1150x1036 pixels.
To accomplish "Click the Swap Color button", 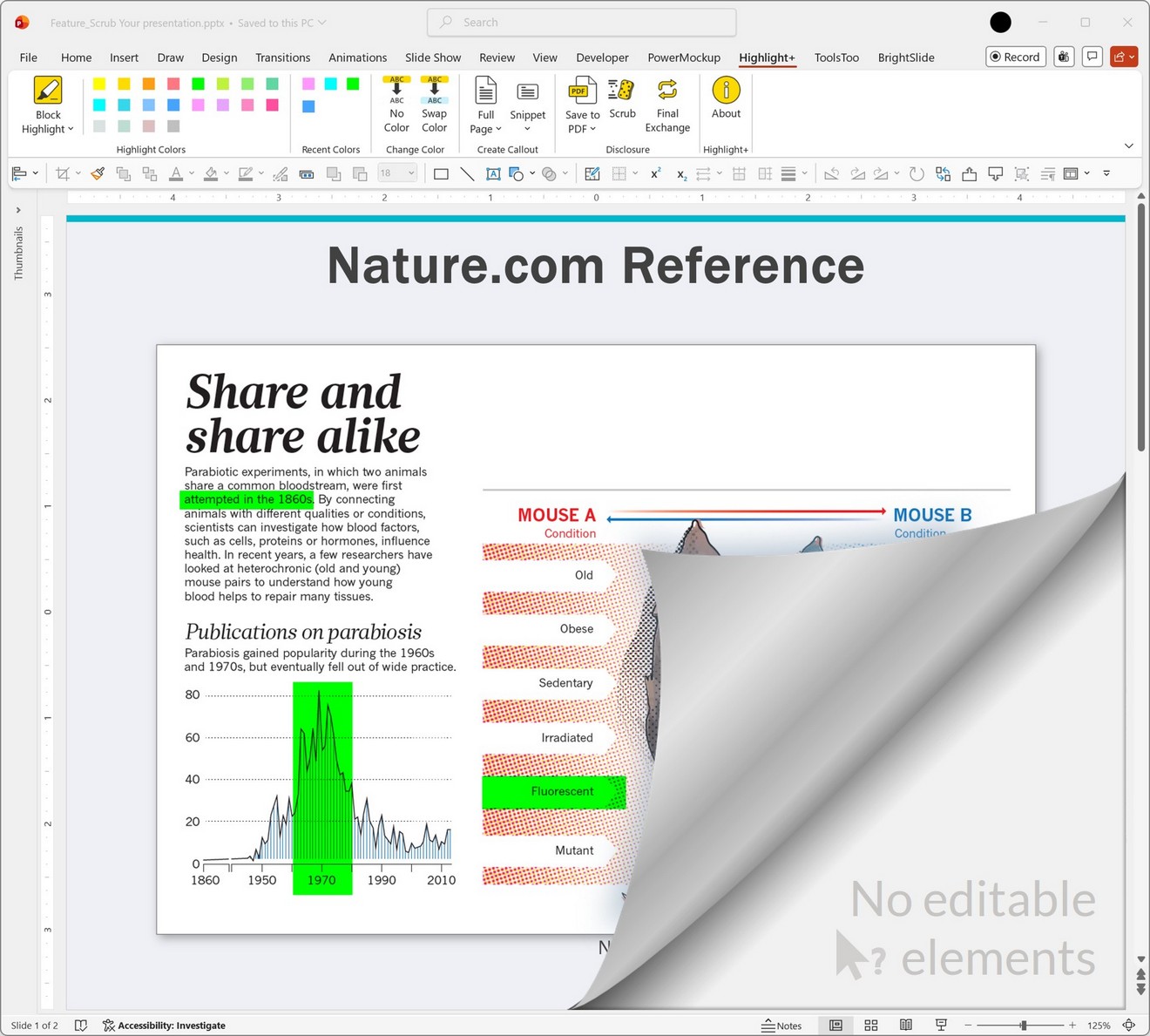I will 434,105.
